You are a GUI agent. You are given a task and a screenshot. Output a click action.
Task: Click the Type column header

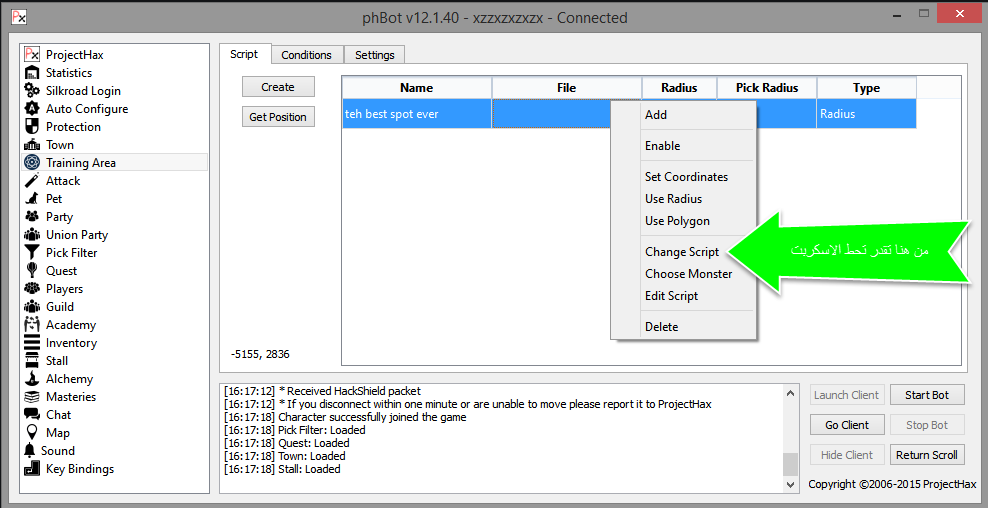[866, 88]
